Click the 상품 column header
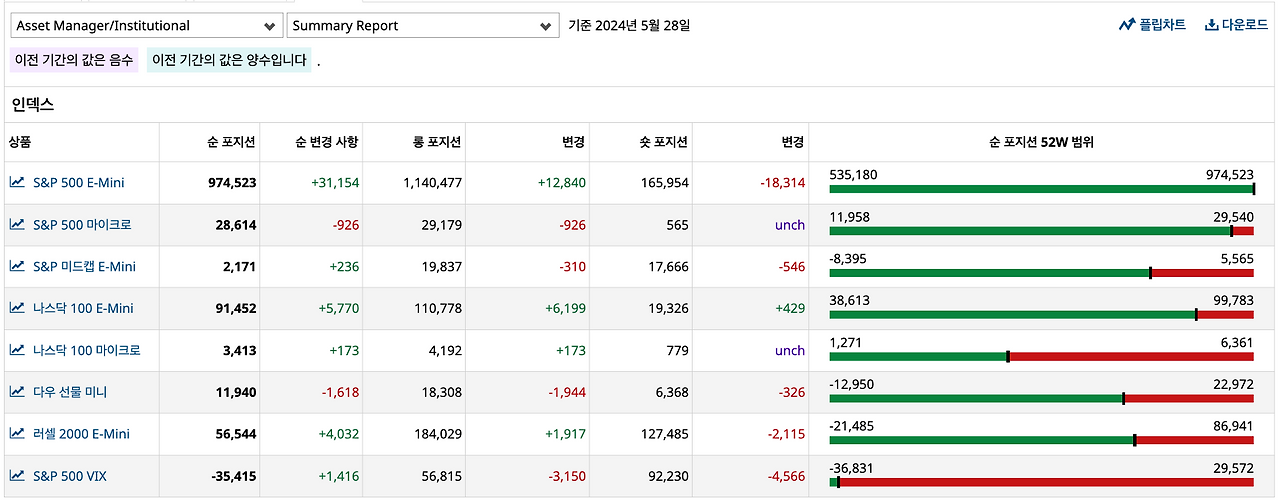The width and height of the screenshot is (1280, 502). [20, 142]
